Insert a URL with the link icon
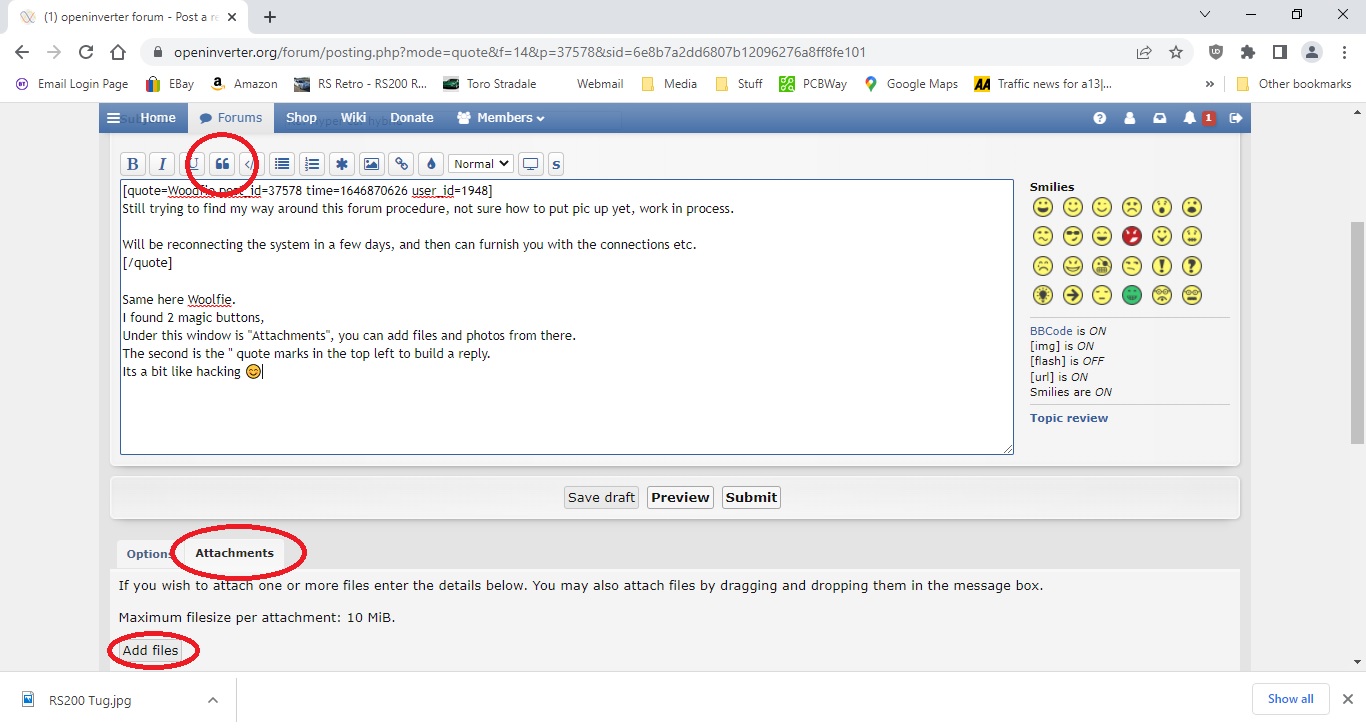This screenshot has width=1366, height=728. [401, 164]
